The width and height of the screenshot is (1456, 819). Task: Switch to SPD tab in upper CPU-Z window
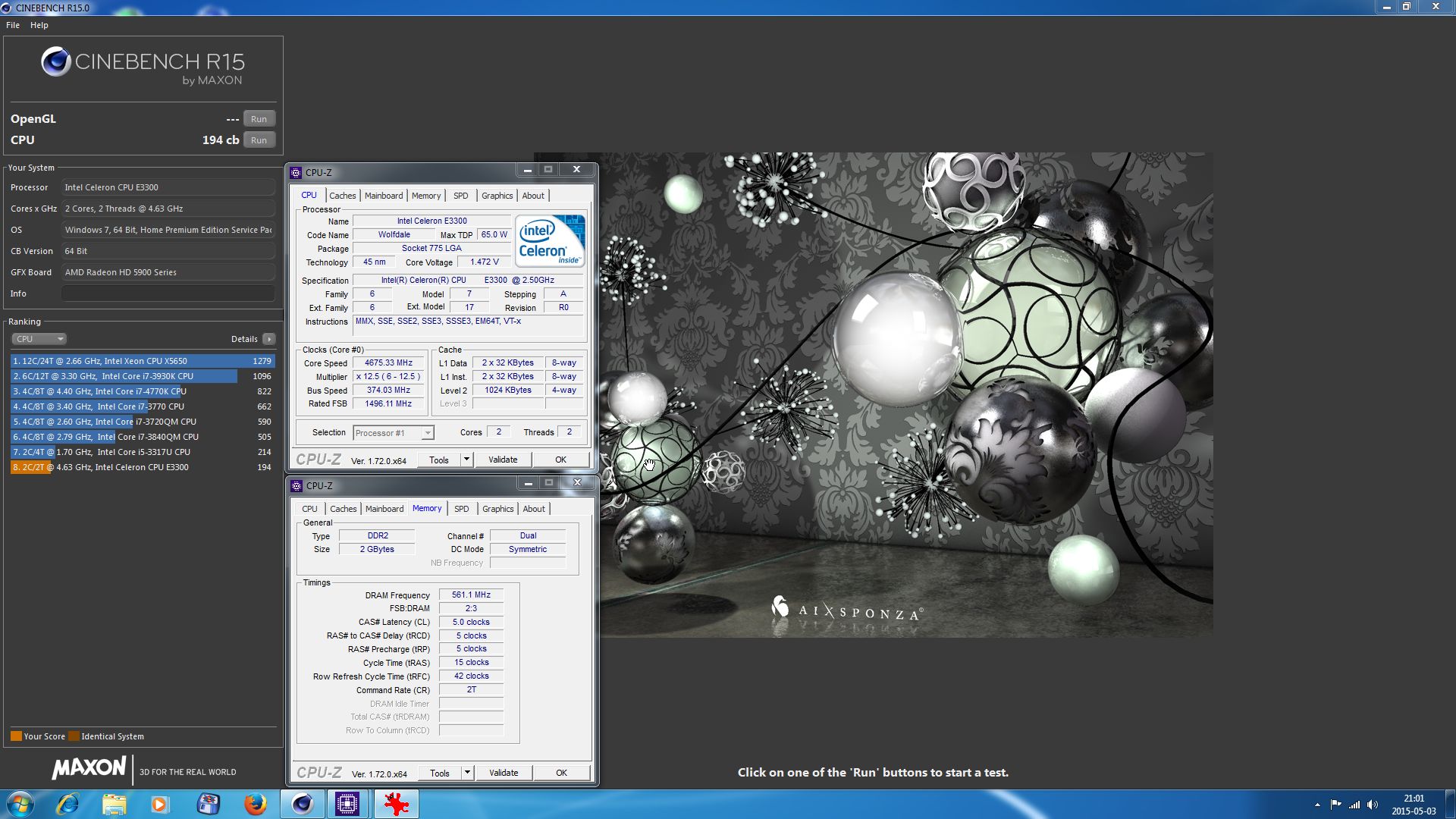[x=460, y=196]
